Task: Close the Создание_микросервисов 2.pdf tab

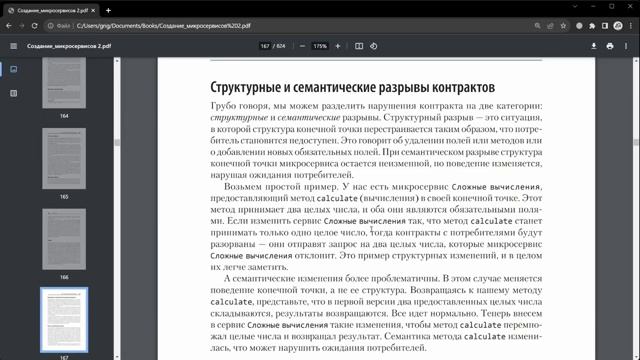Action: [x=93, y=11]
